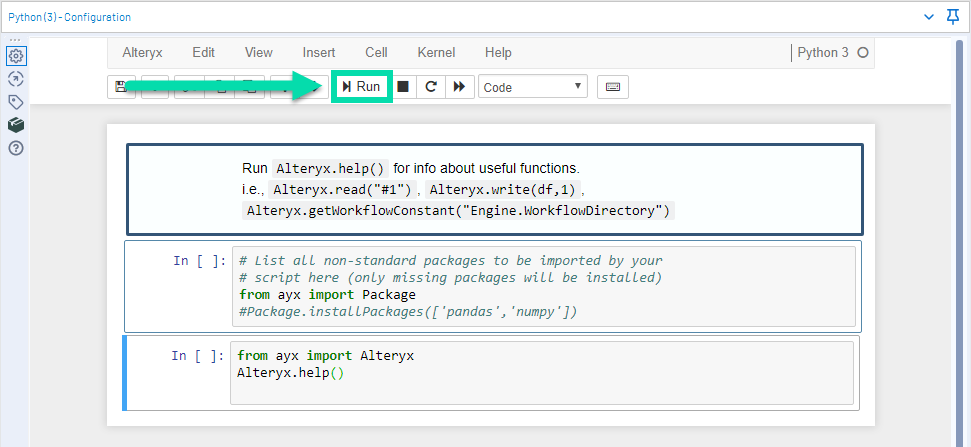971x447 pixels.
Task: Click inside the Alteryx.help() code cell
Action: (x=541, y=373)
